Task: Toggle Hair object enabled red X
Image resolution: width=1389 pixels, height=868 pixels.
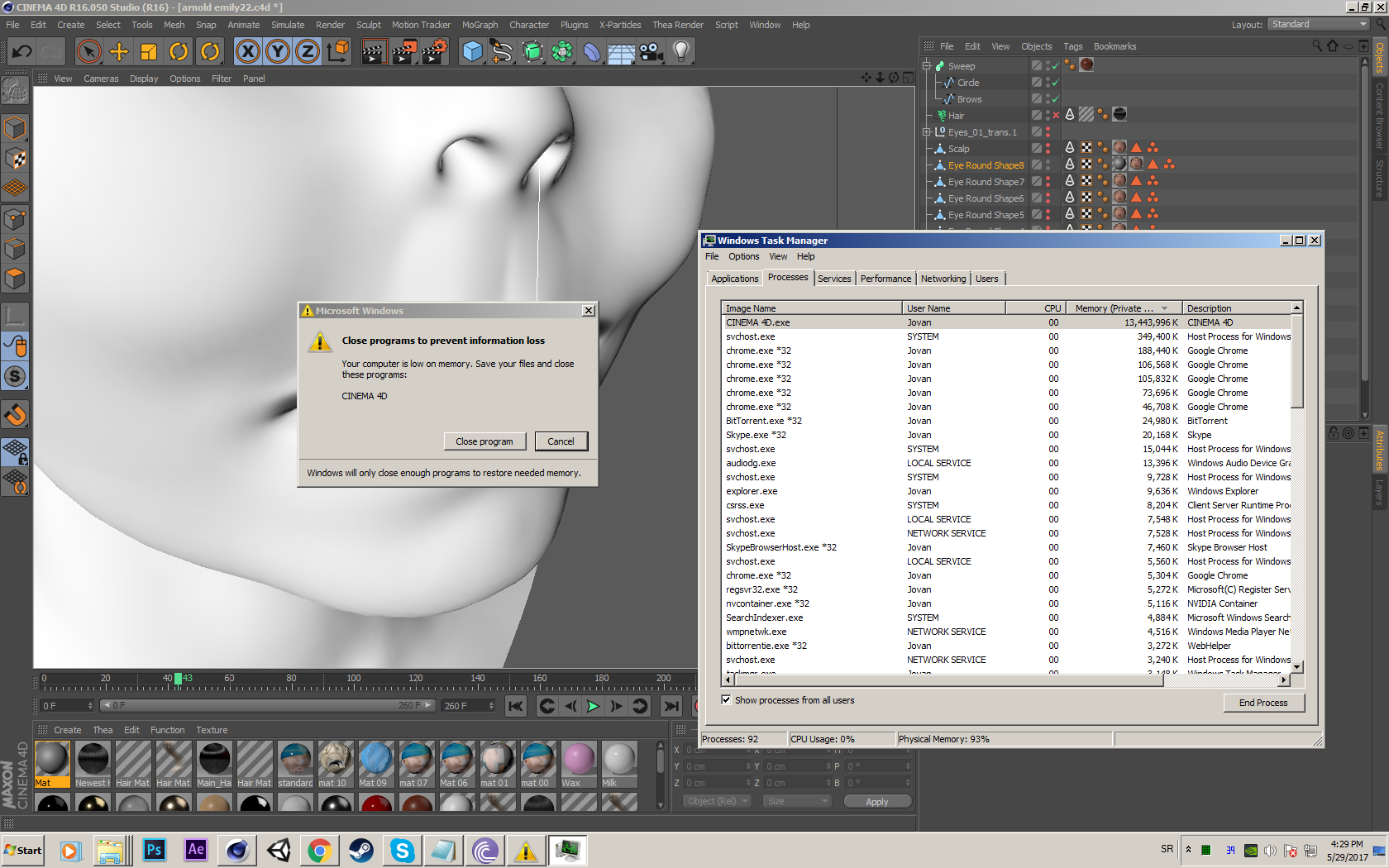Action: coord(1056,116)
